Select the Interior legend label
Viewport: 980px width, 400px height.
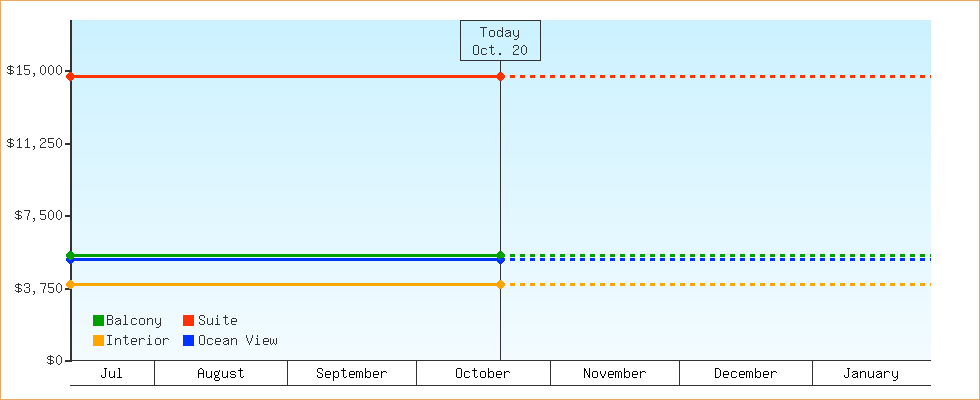[x=137, y=341]
